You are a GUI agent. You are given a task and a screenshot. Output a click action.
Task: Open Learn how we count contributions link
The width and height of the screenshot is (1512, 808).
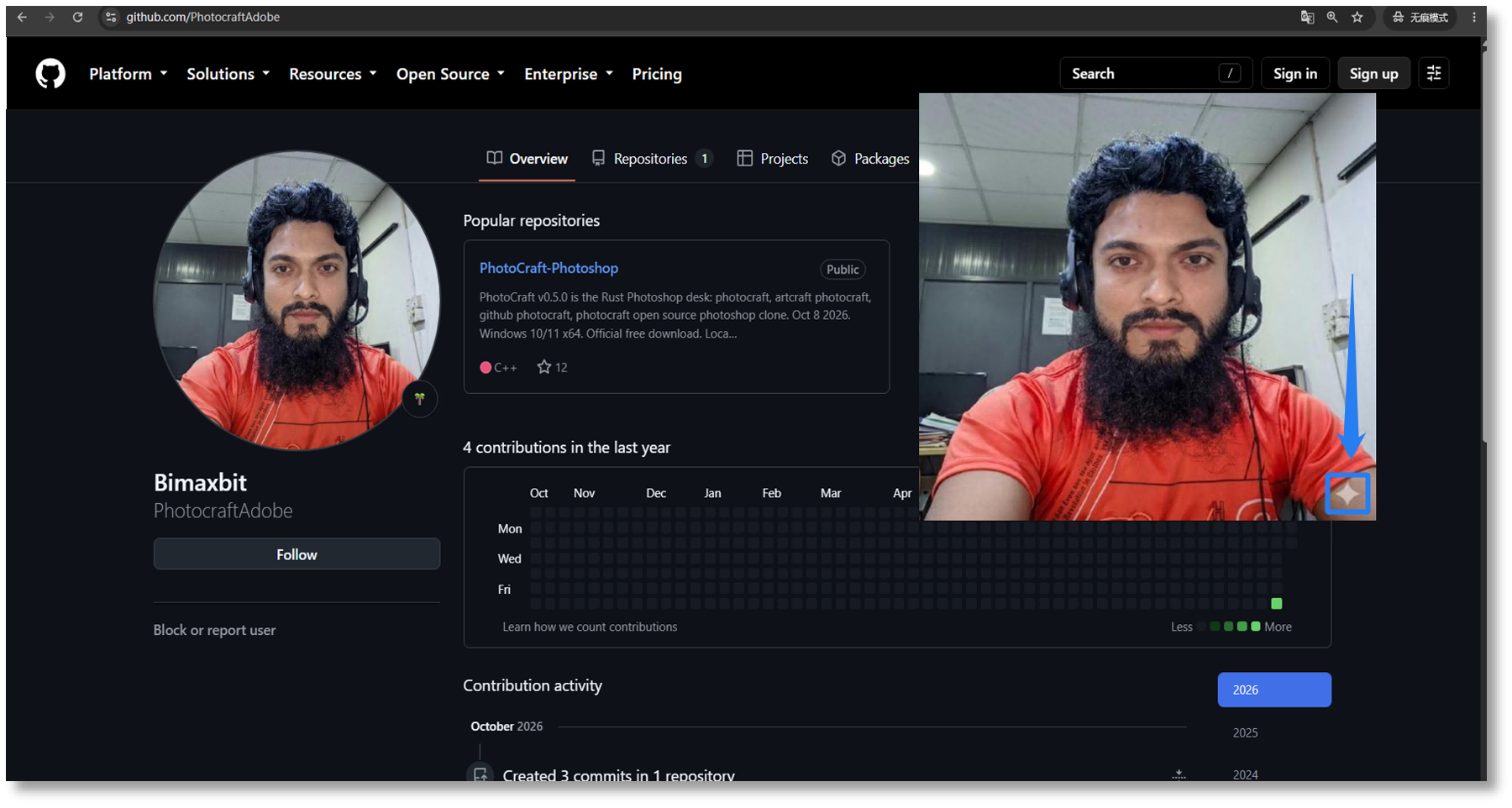[x=590, y=627]
